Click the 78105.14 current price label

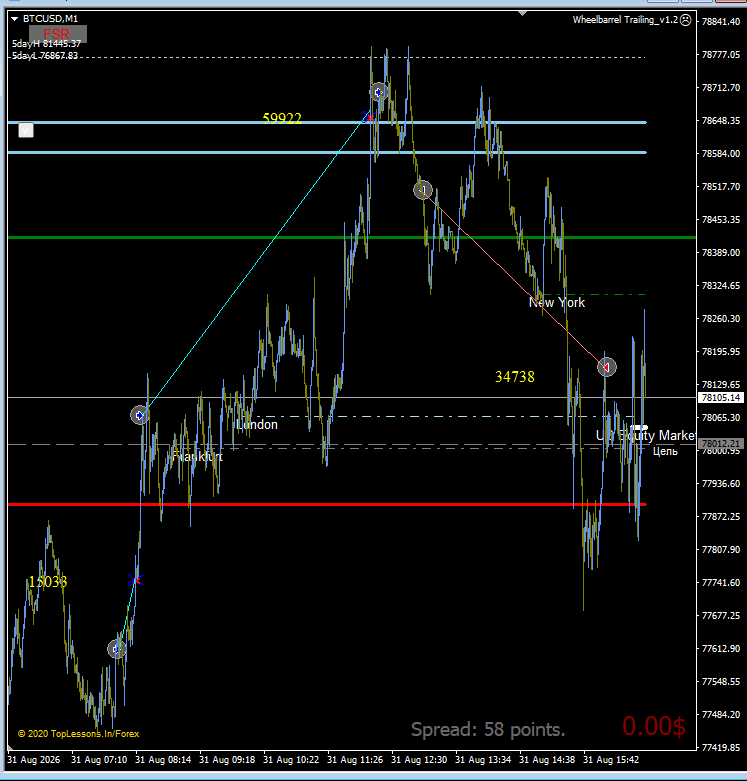point(721,397)
